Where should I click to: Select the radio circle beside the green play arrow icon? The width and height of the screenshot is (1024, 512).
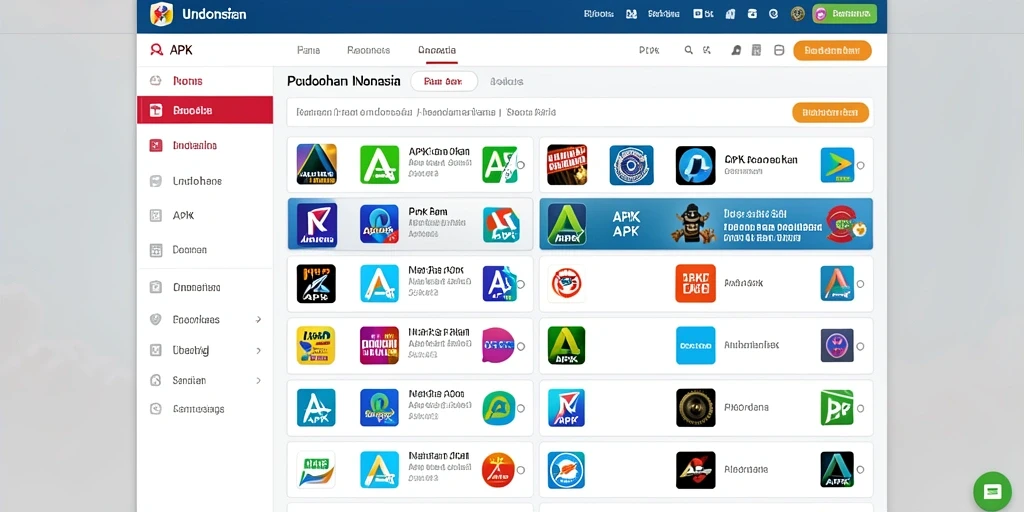click(860, 165)
